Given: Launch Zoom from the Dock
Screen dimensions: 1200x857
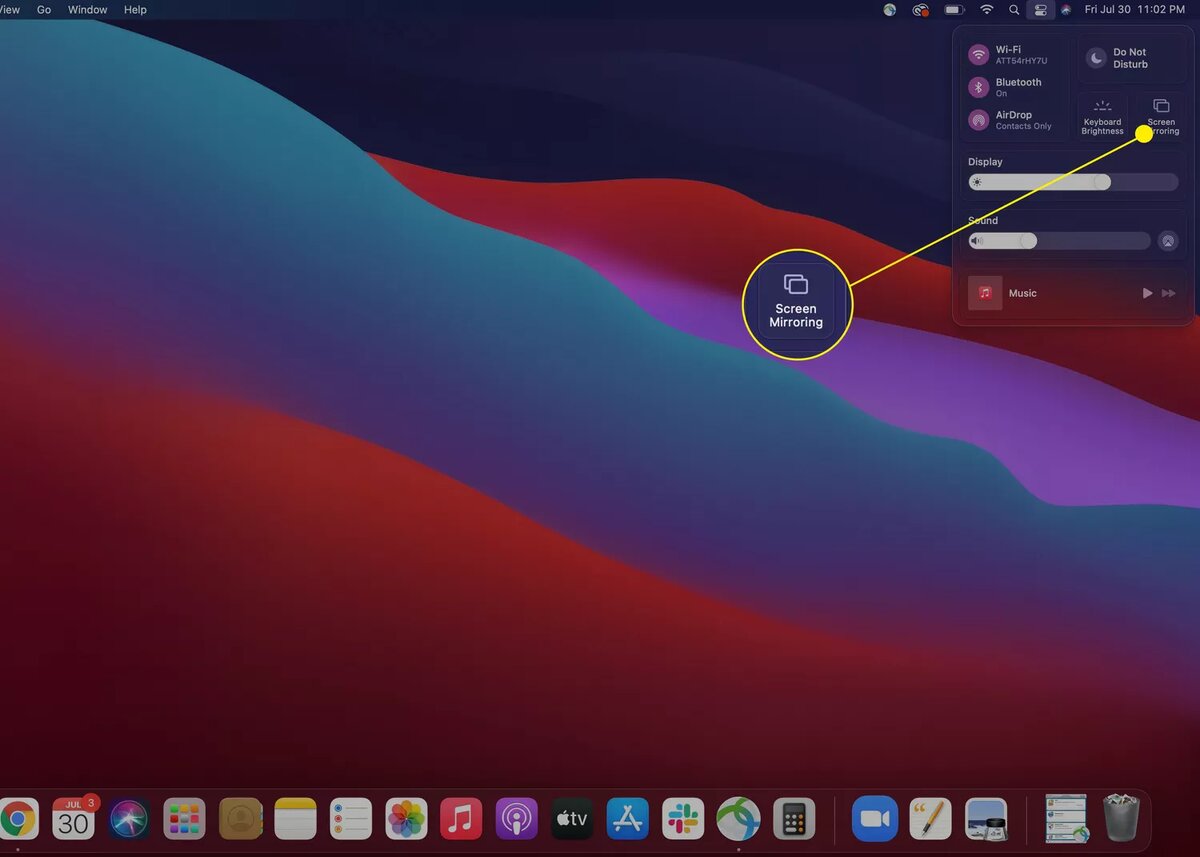Looking at the screenshot, I should pyautogui.click(x=875, y=819).
